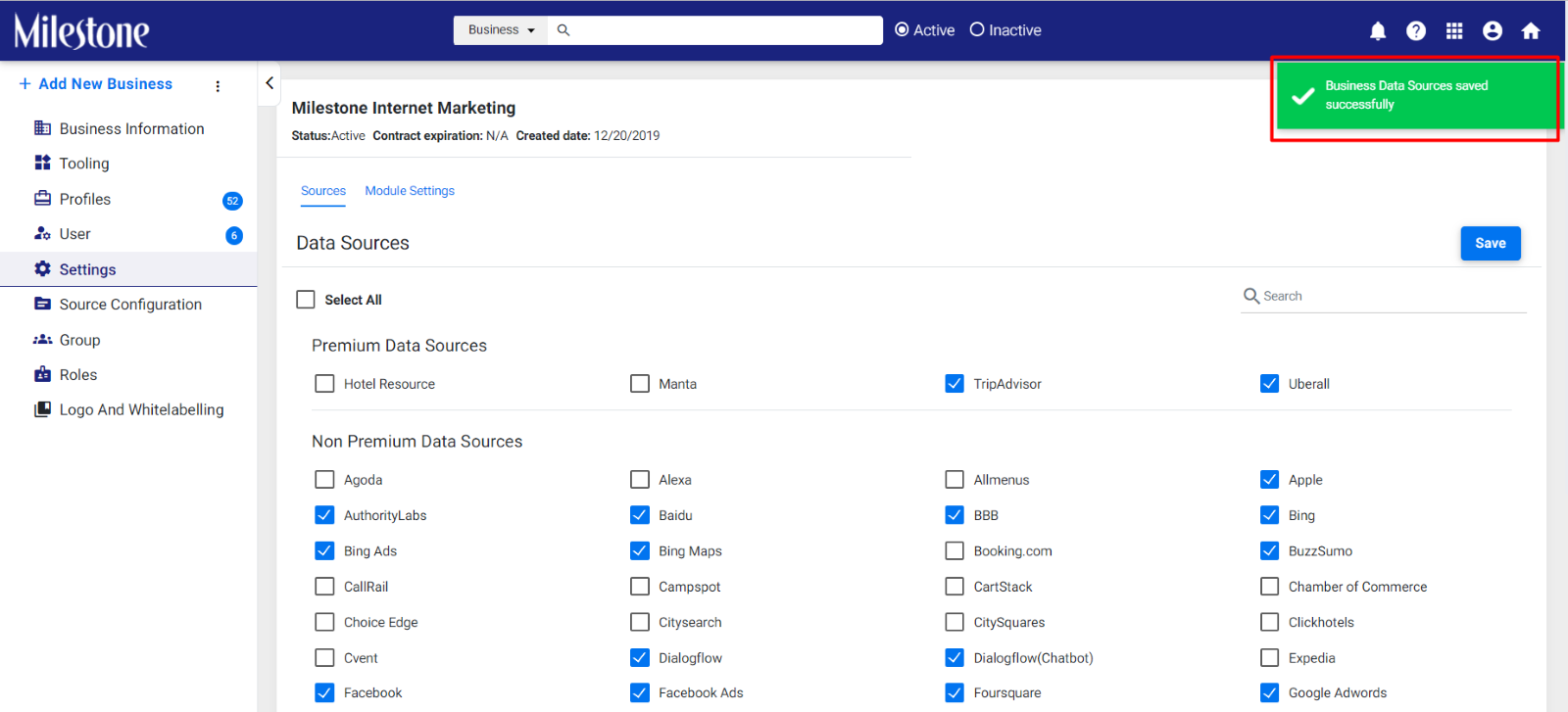Click the User sidebar icon
The image size is (1568, 712).
pyautogui.click(x=42, y=233)
